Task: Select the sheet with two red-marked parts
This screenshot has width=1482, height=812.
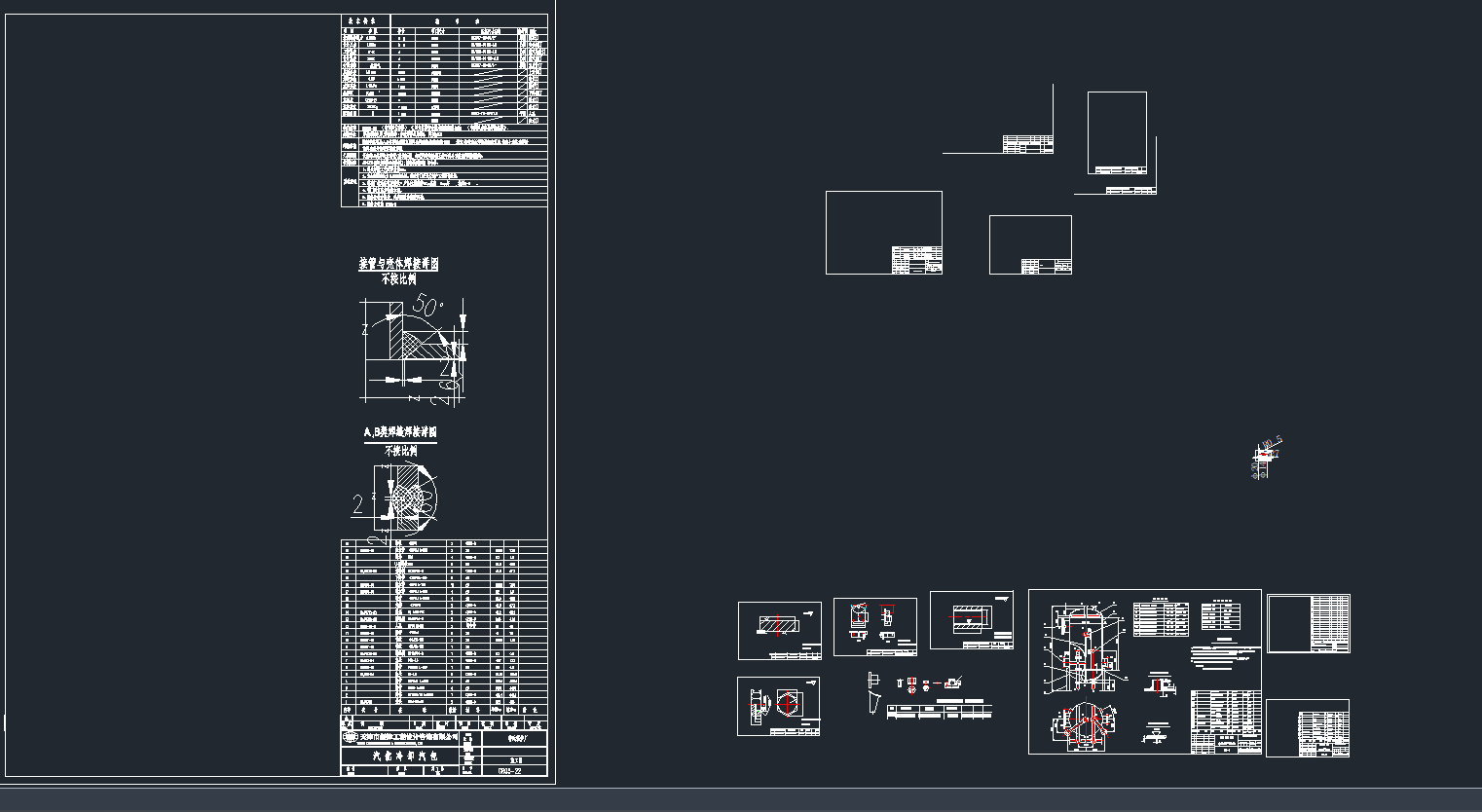Action: point(874,626)
